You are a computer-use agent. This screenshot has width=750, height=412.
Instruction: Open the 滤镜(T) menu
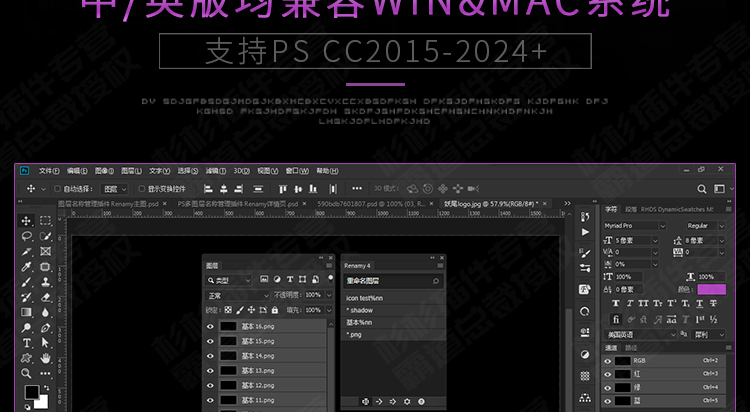click(215, 171)
